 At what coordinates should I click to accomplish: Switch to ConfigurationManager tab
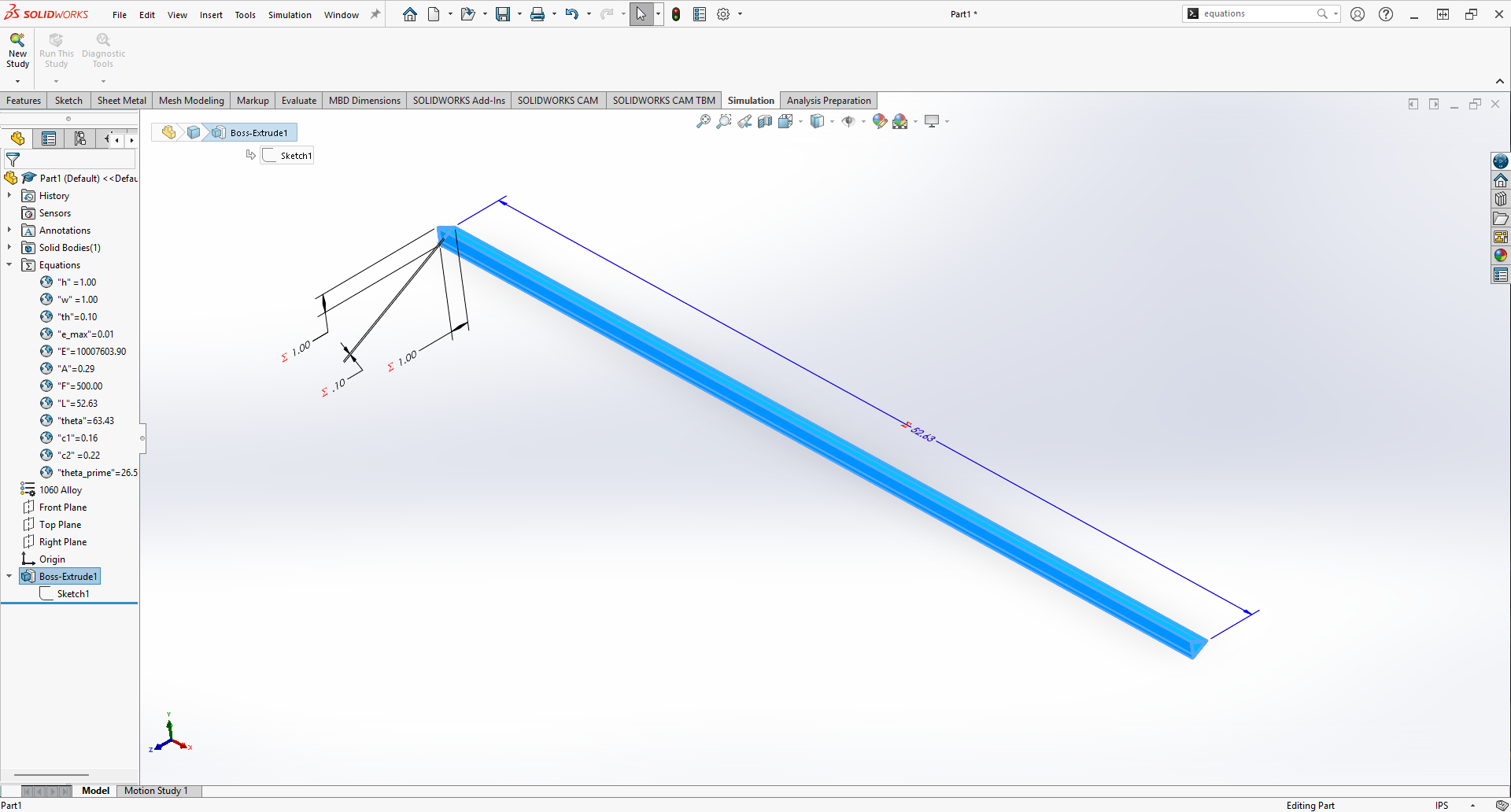click(80, 138)
